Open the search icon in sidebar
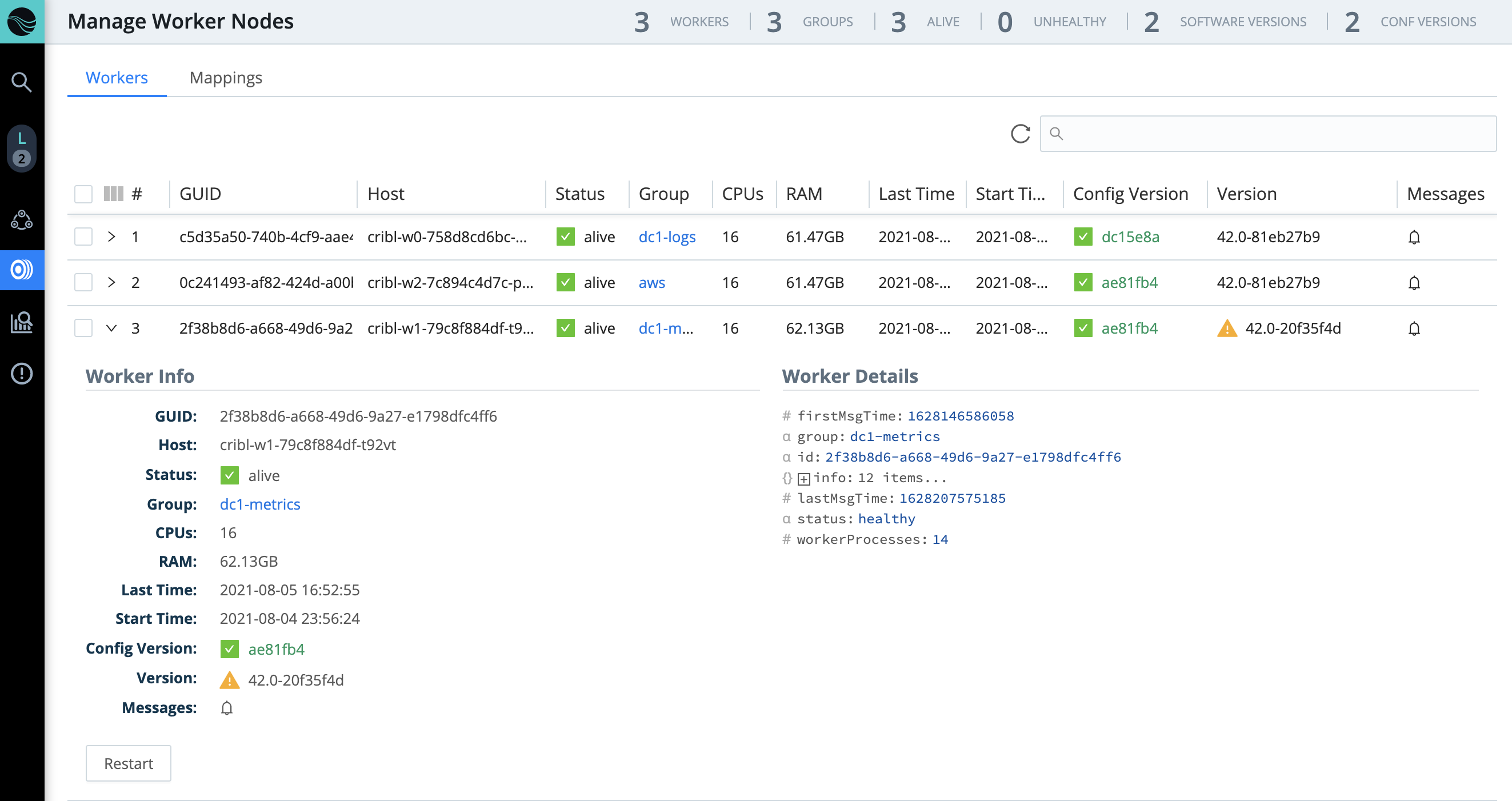This screenshot has width=1512, height=801. point(22,82)
